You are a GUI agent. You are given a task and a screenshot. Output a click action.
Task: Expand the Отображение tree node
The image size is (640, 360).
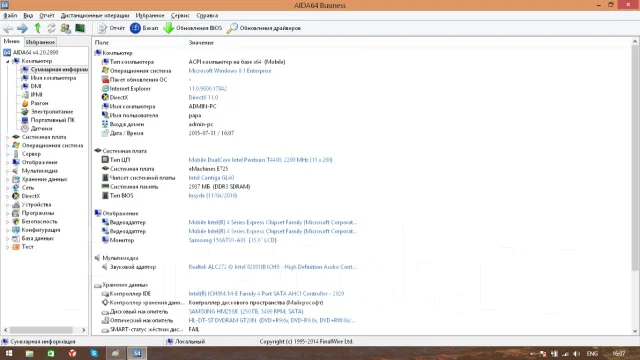(x=7, y=162)
